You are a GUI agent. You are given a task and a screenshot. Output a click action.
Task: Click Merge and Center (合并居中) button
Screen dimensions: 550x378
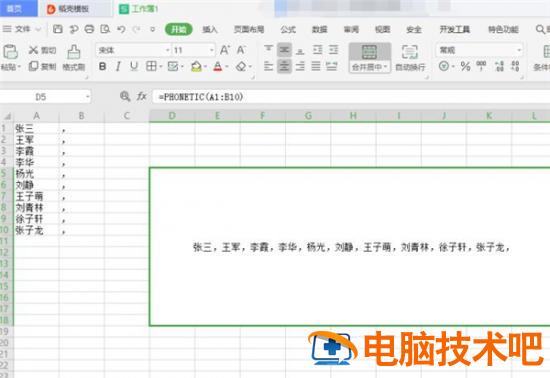click(370, 58)
